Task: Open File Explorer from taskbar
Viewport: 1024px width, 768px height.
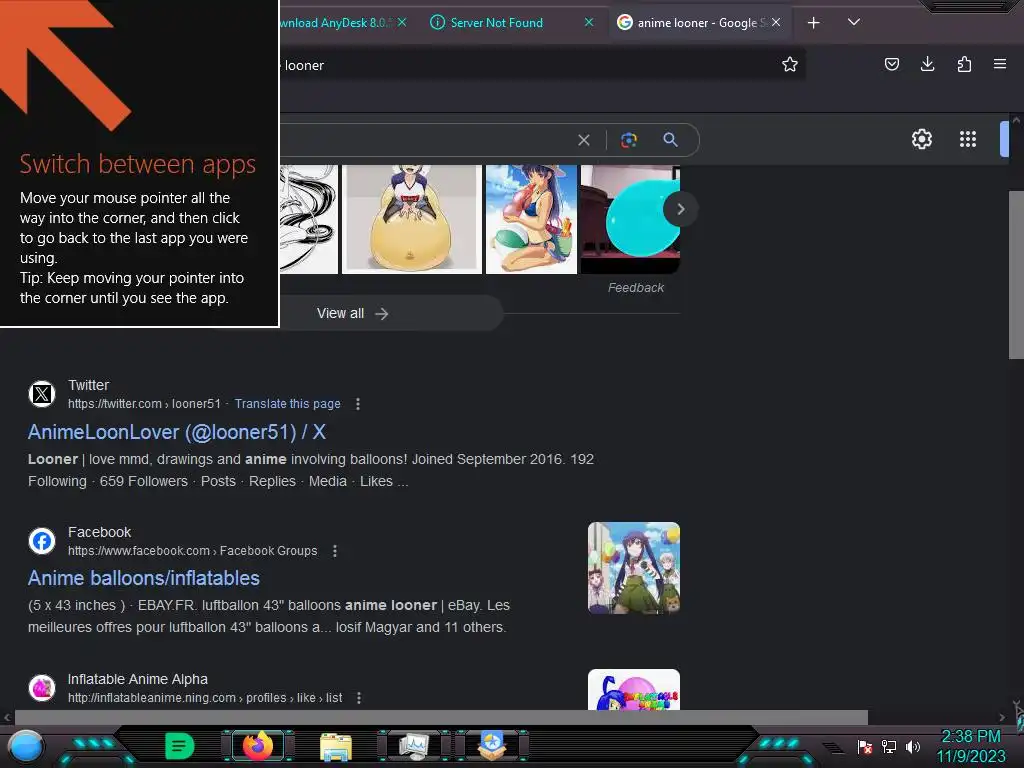Action: coord(336,747)
